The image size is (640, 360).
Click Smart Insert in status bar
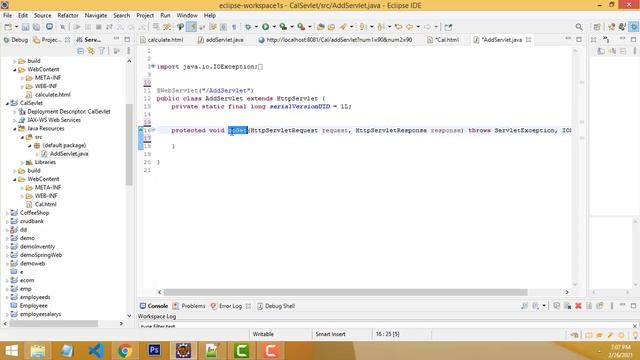click(x=330, y=334)
